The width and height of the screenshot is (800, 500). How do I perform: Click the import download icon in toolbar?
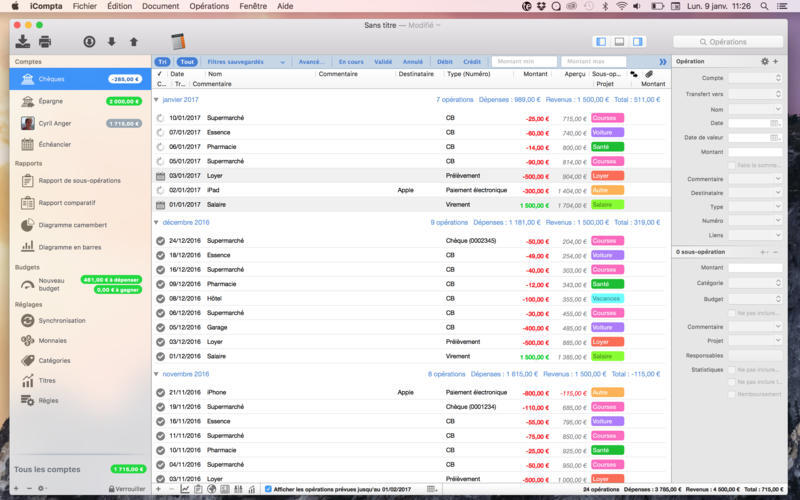coord(22,41)
